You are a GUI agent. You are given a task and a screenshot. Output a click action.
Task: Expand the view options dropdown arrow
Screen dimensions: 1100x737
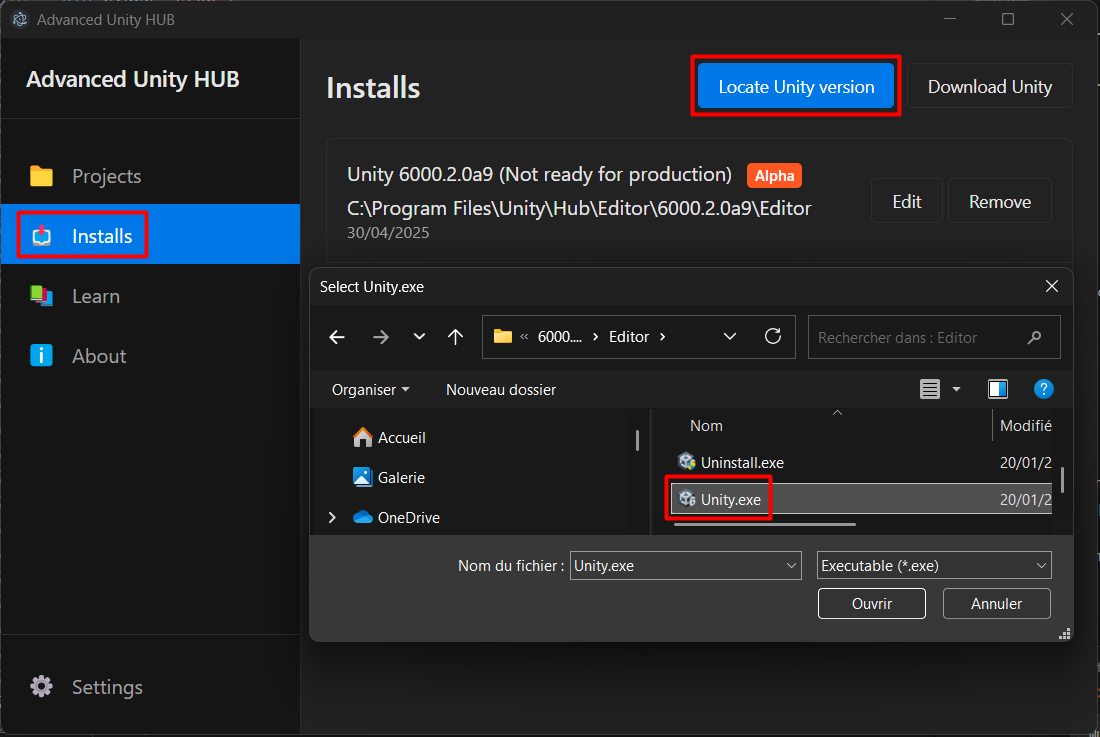(956, 389)
